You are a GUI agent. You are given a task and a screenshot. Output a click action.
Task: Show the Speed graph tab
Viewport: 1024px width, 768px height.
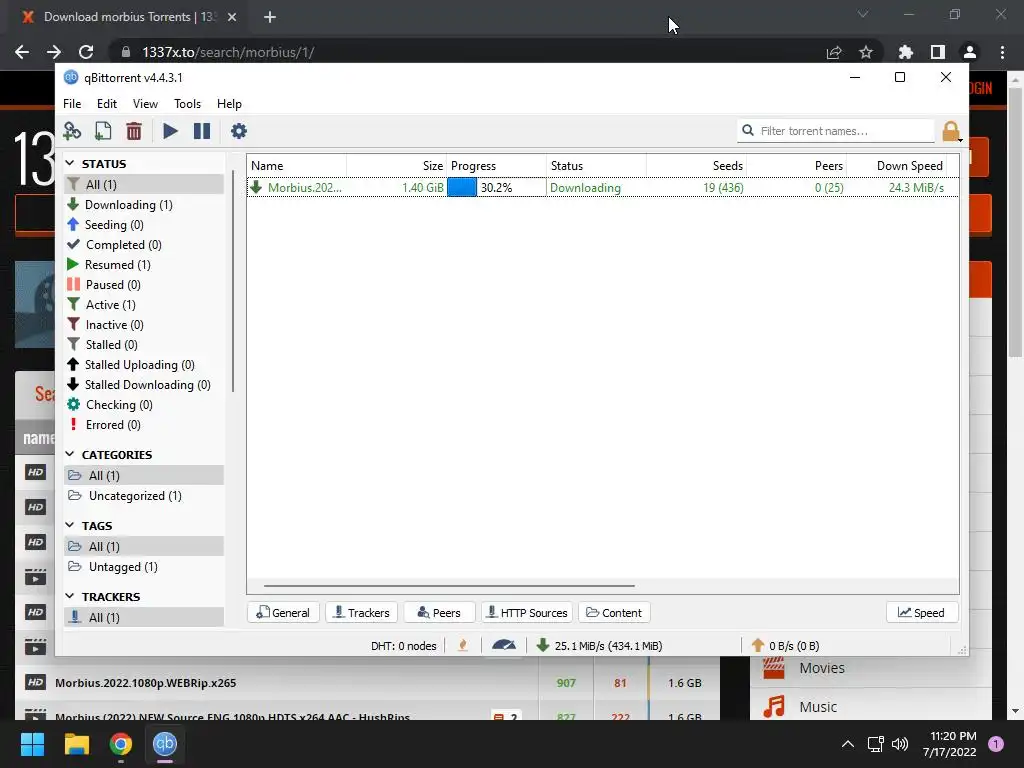921,613
